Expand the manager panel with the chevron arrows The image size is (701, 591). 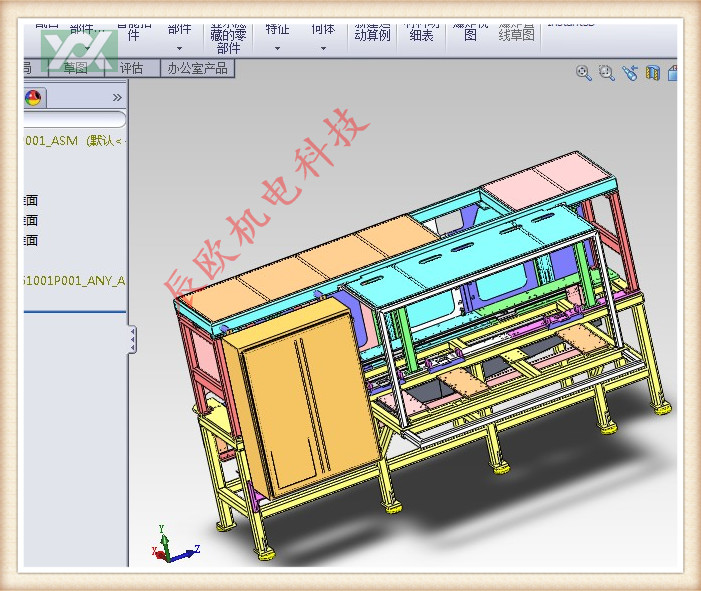point(117,97)
